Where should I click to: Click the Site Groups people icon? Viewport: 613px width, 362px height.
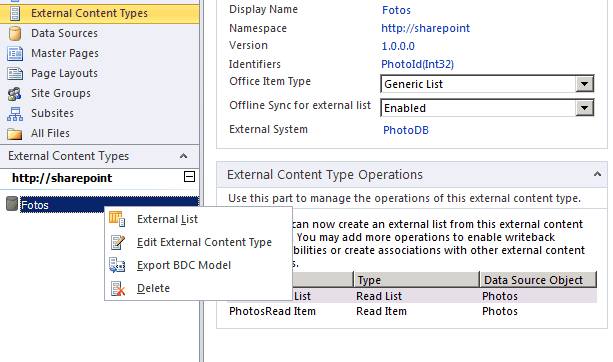15,93
